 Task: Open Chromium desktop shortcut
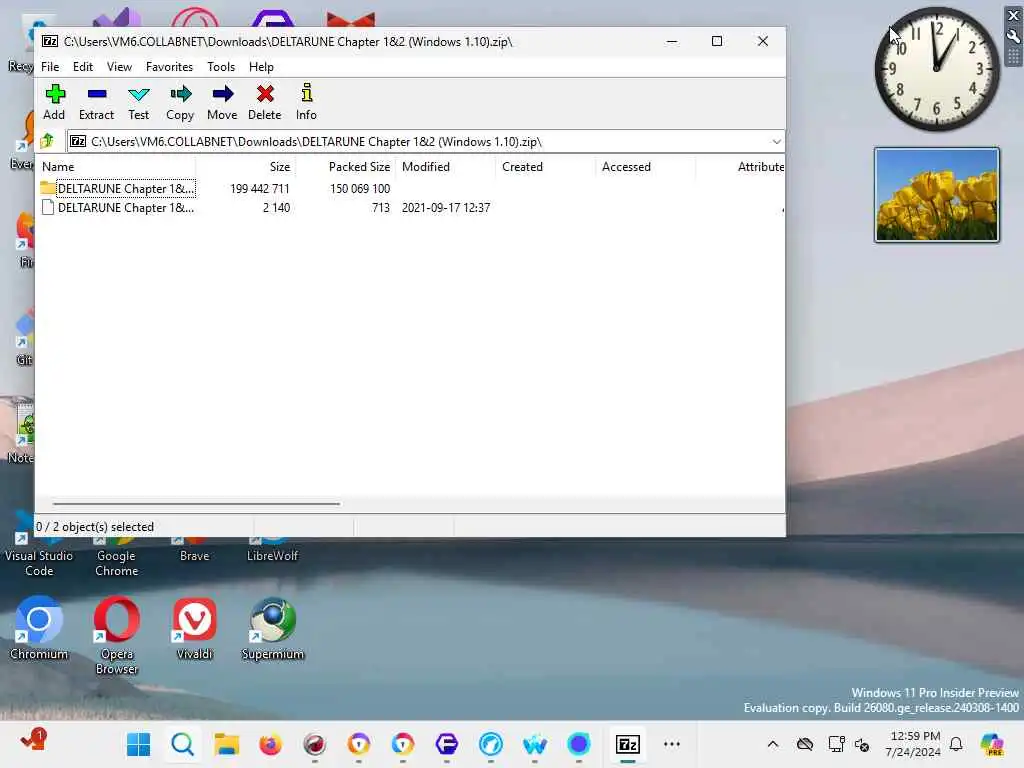pos(39,627)
